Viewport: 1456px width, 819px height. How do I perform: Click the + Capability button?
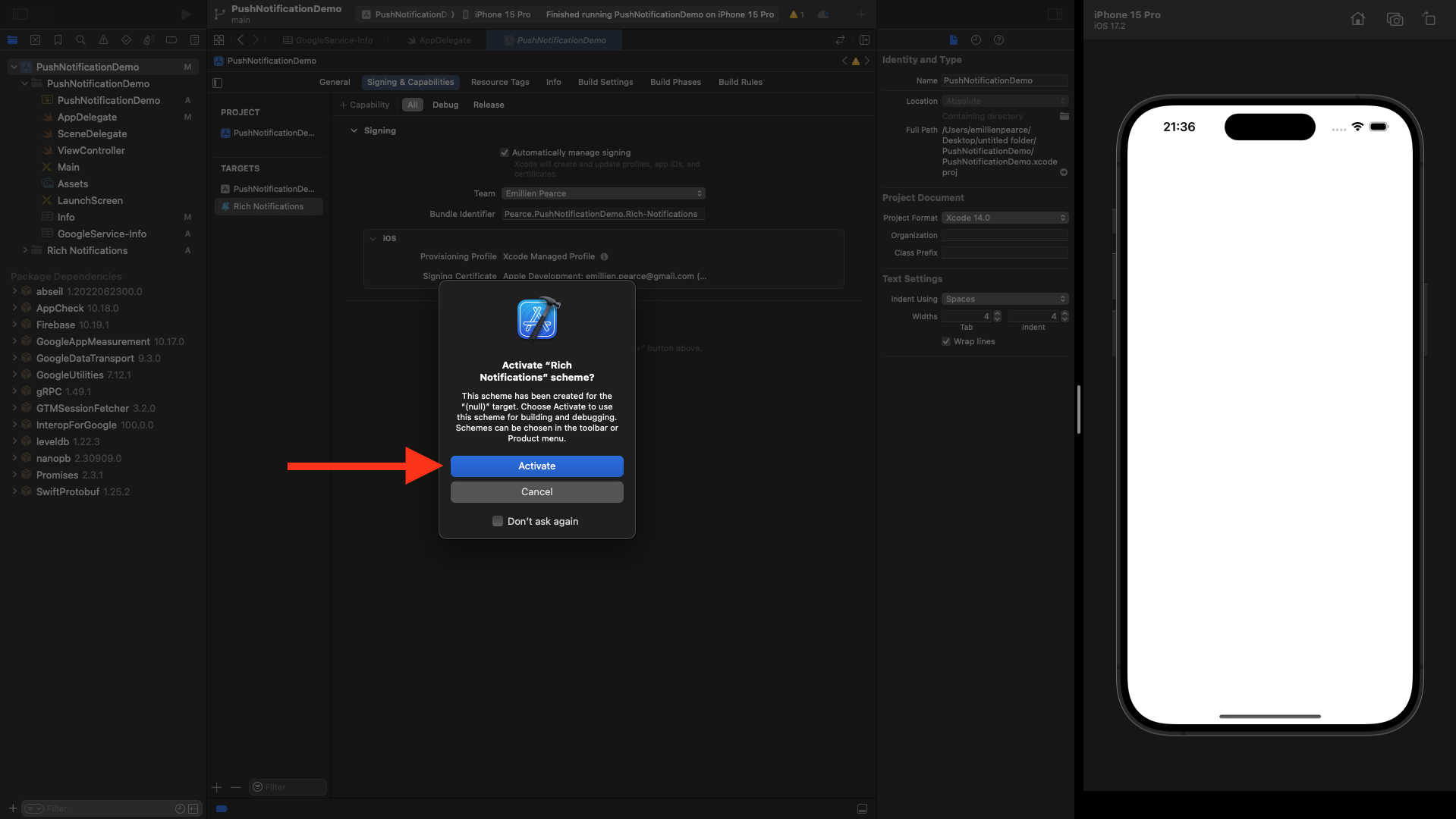364,105
